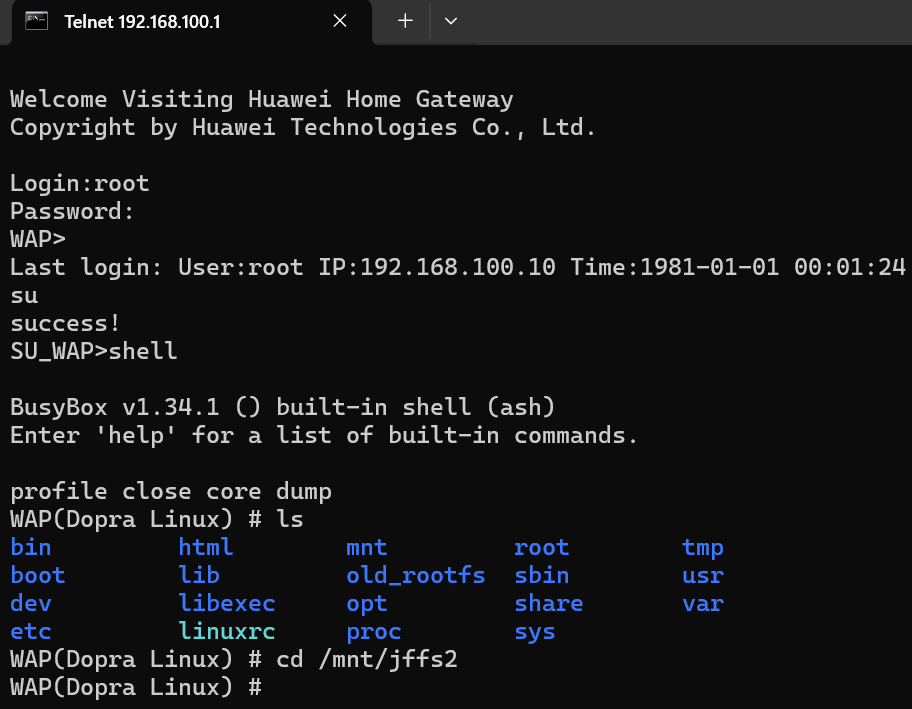The height and width of the screenshot is (709, 912).
Task: Click the 'tmp' directory in listing
Action: (x=703, y=548)
